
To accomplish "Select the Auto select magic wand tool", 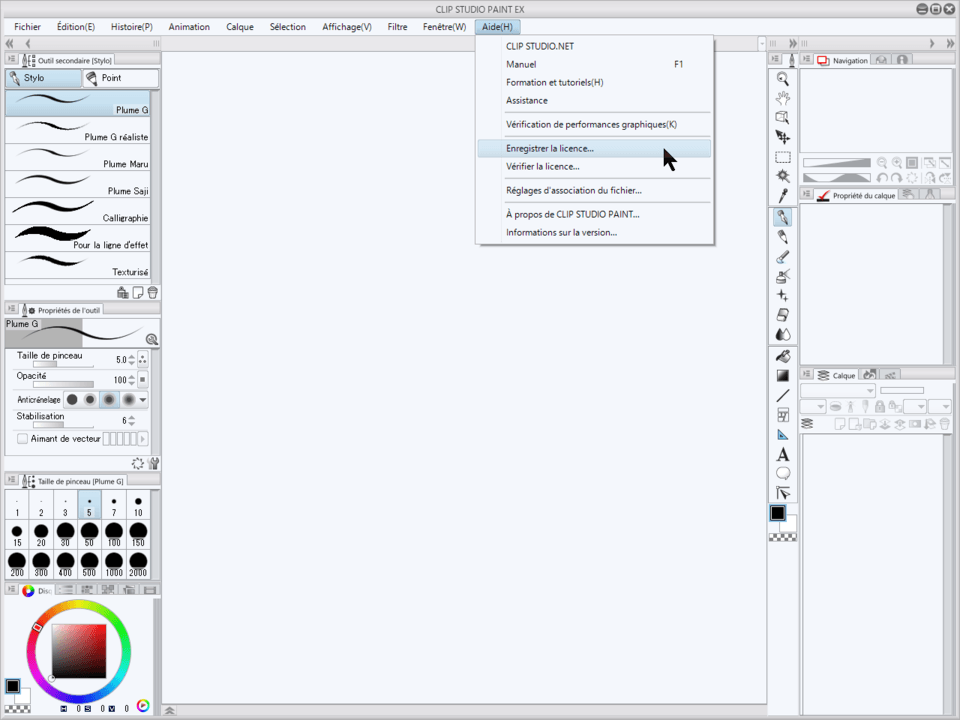I will point(782,176).
